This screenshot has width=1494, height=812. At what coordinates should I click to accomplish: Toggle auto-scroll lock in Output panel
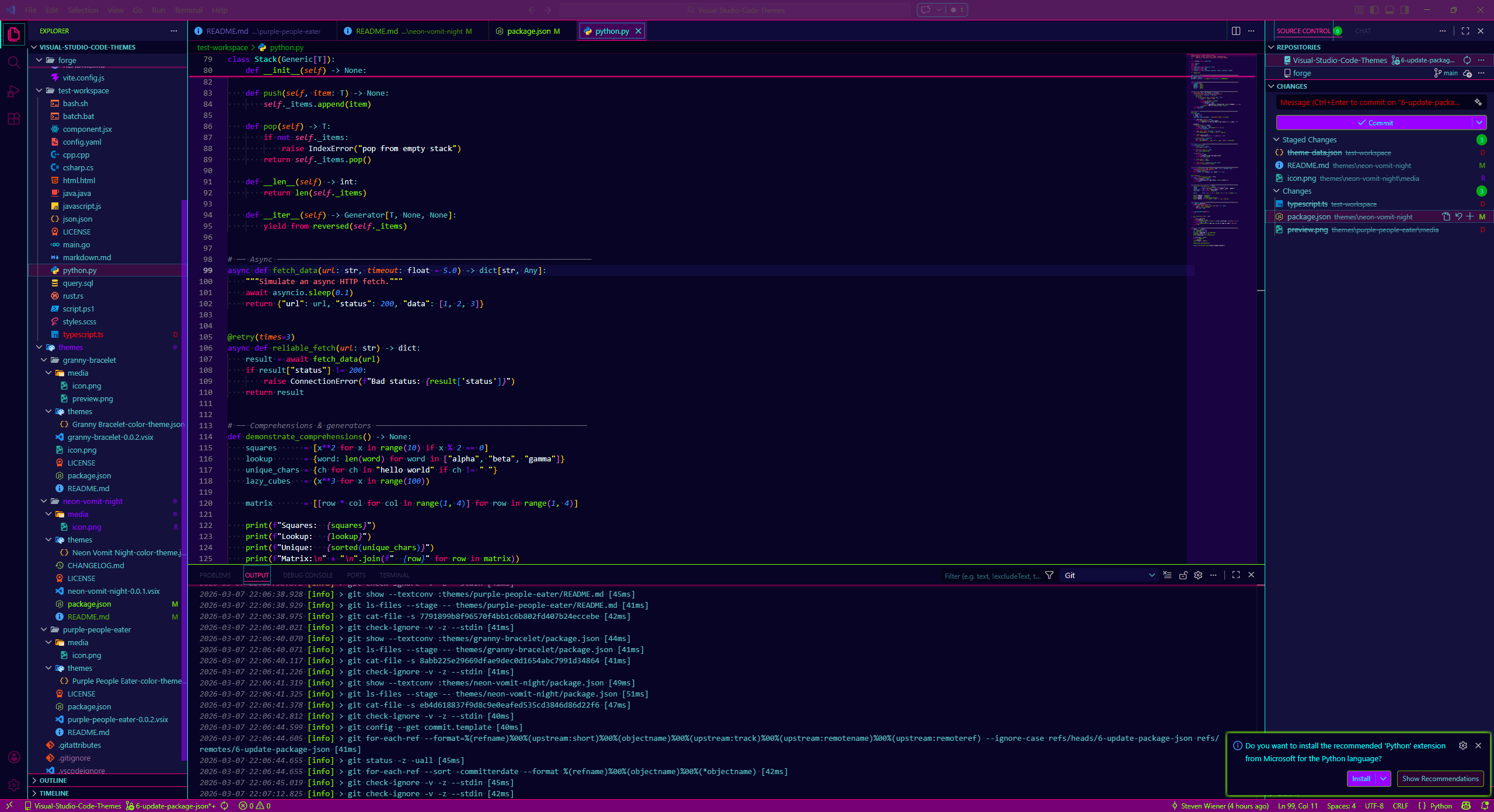(1183, 575)
